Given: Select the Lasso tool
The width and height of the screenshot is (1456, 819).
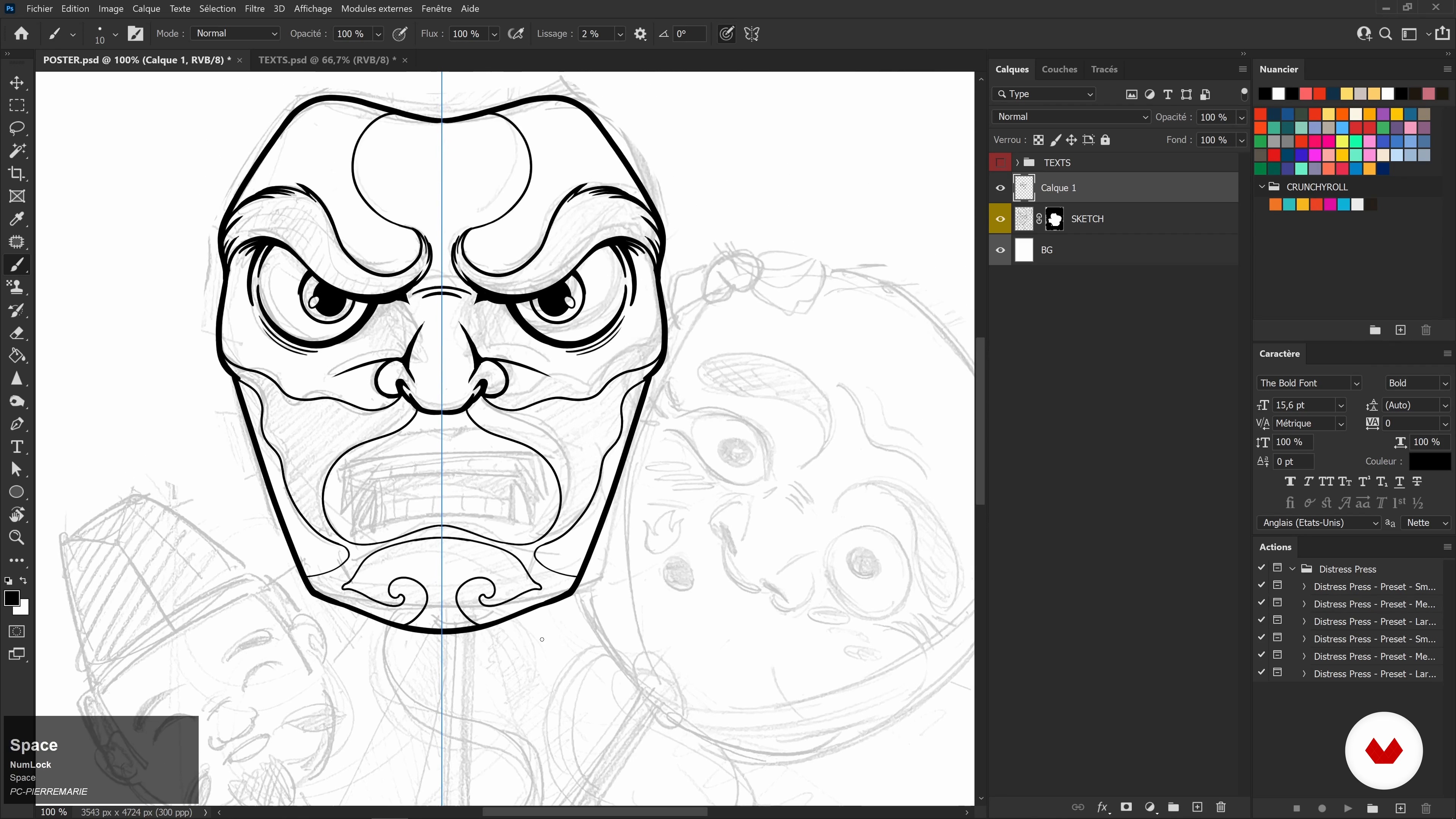Looking at the screenshot, I should tap(17, 128).
